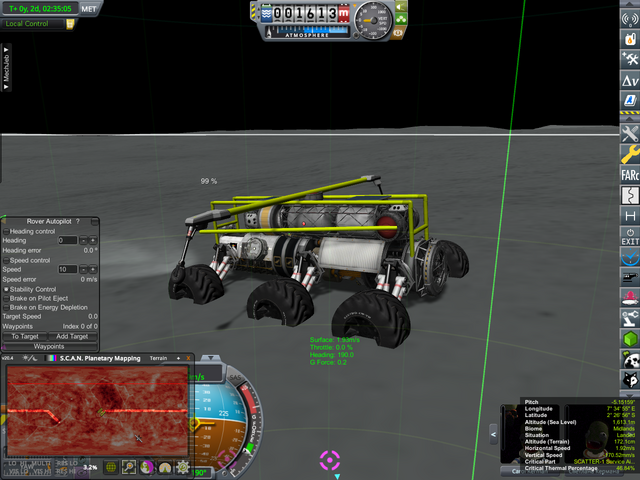Click the To Target button
The width and height of the screenshot is (640, 480).
coord(25,336)
